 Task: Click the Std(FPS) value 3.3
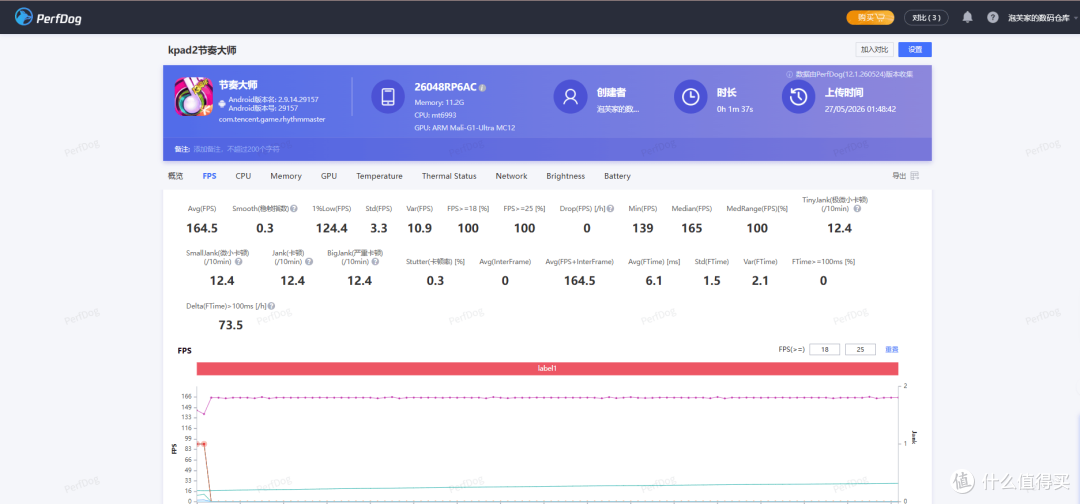[x=379, y=229]
